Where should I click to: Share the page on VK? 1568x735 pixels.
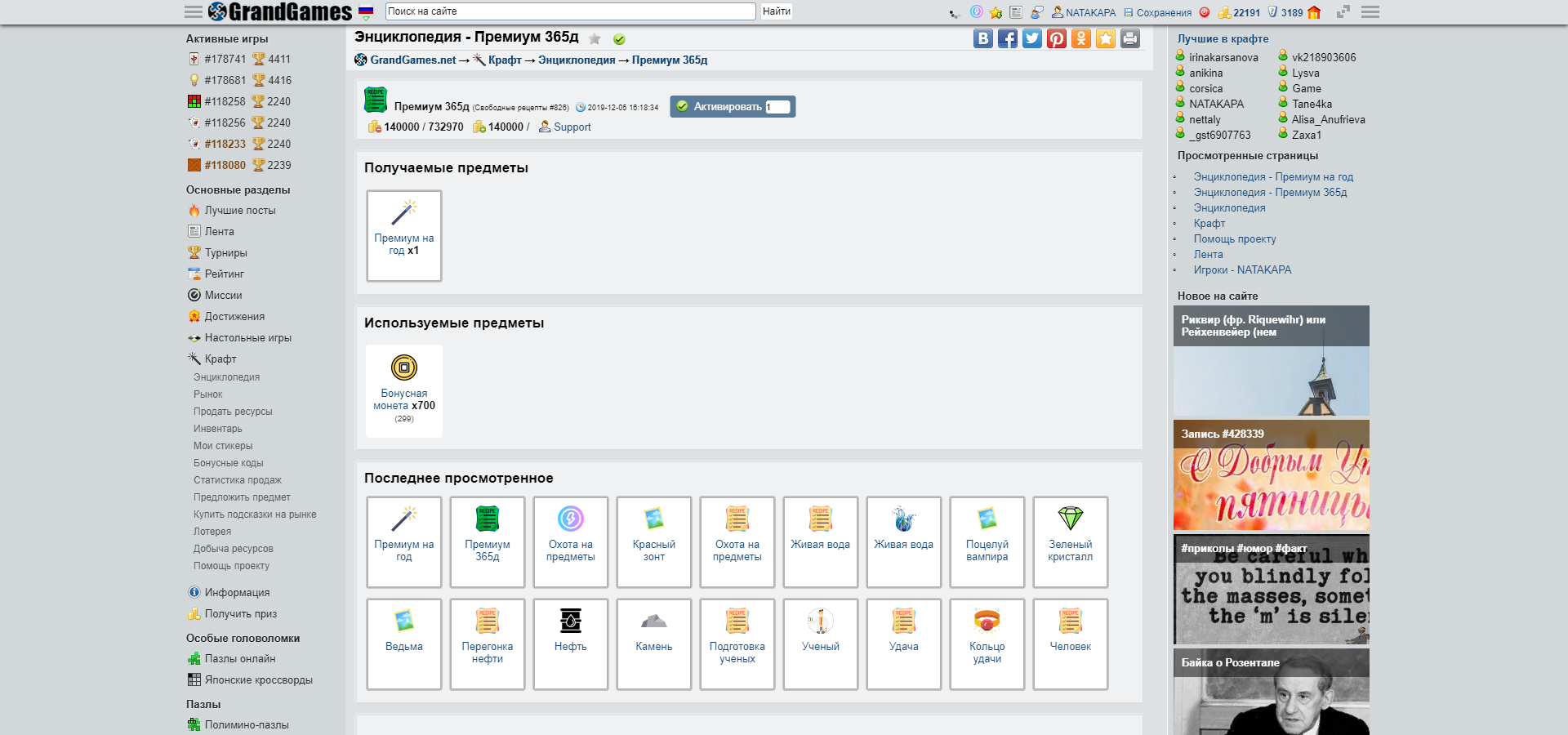pos(983,38)
